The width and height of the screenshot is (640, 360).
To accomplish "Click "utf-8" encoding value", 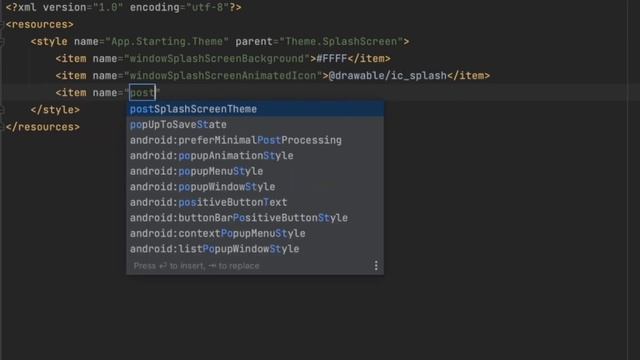I will pyautogui.click(x=207, y=7).
